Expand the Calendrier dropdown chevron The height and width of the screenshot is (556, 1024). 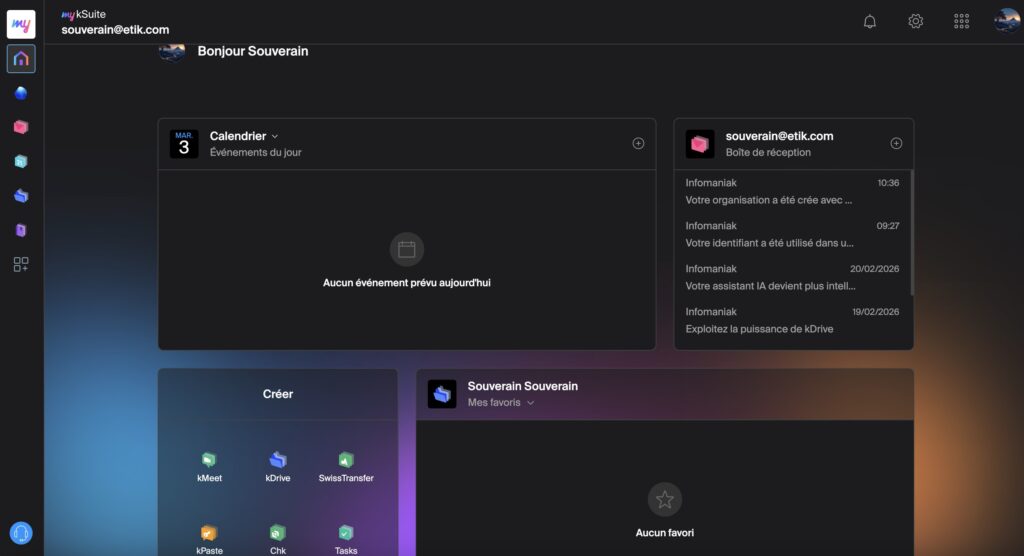275,137
